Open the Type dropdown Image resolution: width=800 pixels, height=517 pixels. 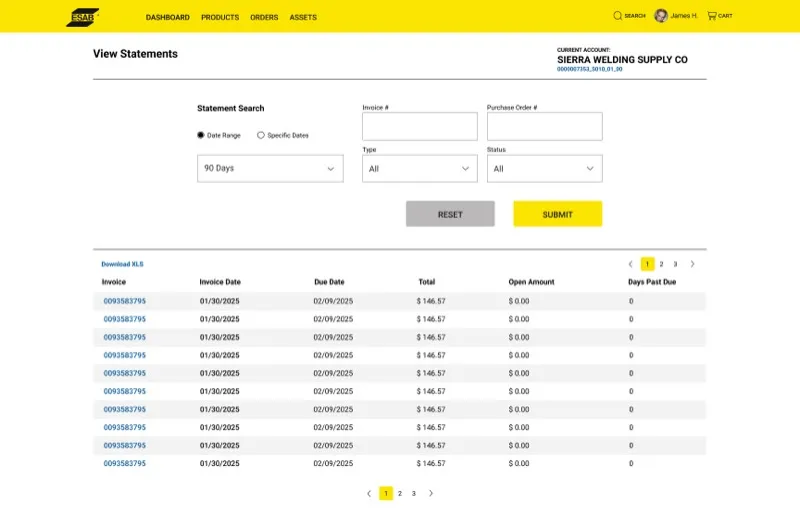(419, 169)
